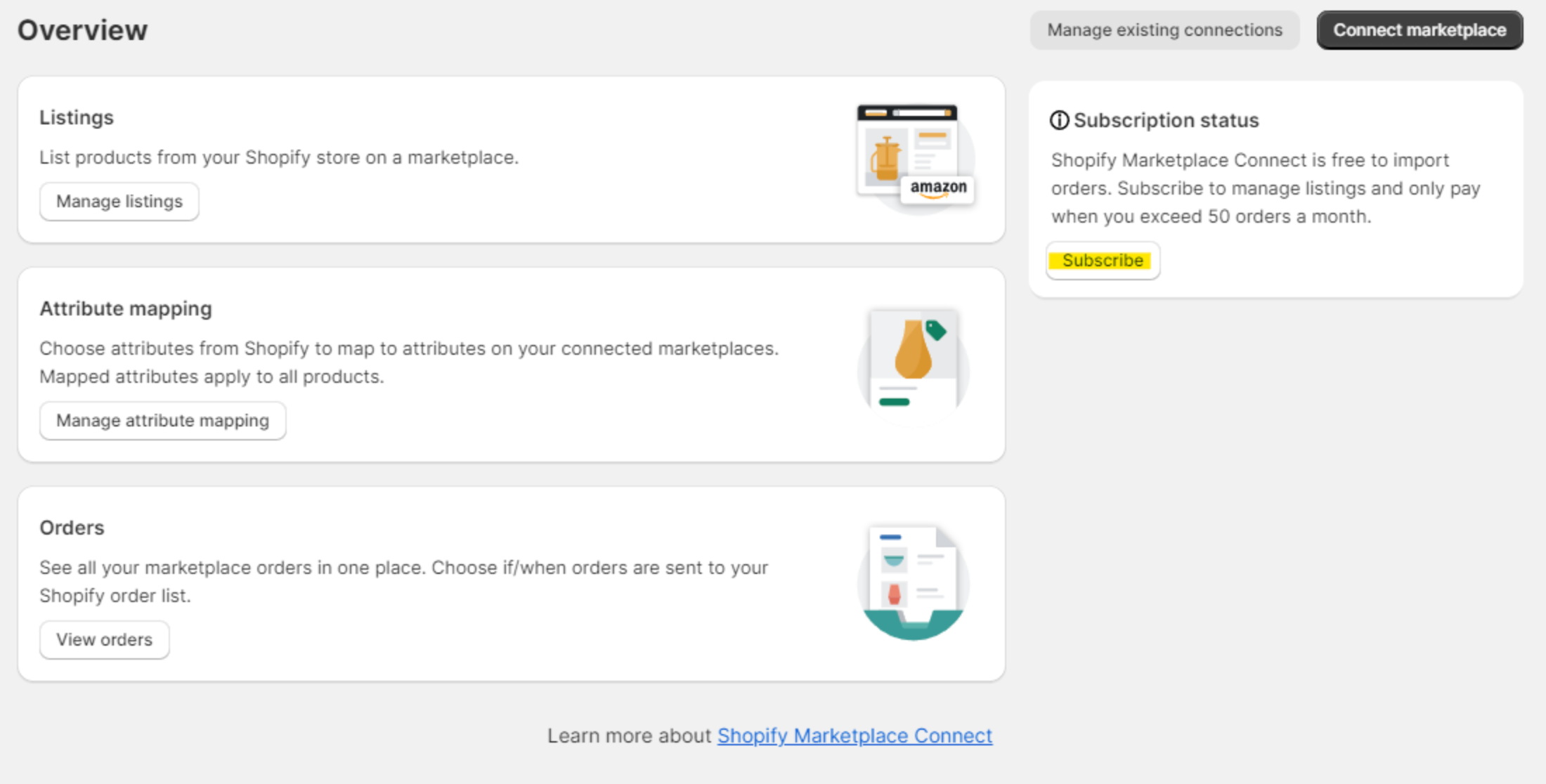Open Manage attribute mapping

(163, 421)
